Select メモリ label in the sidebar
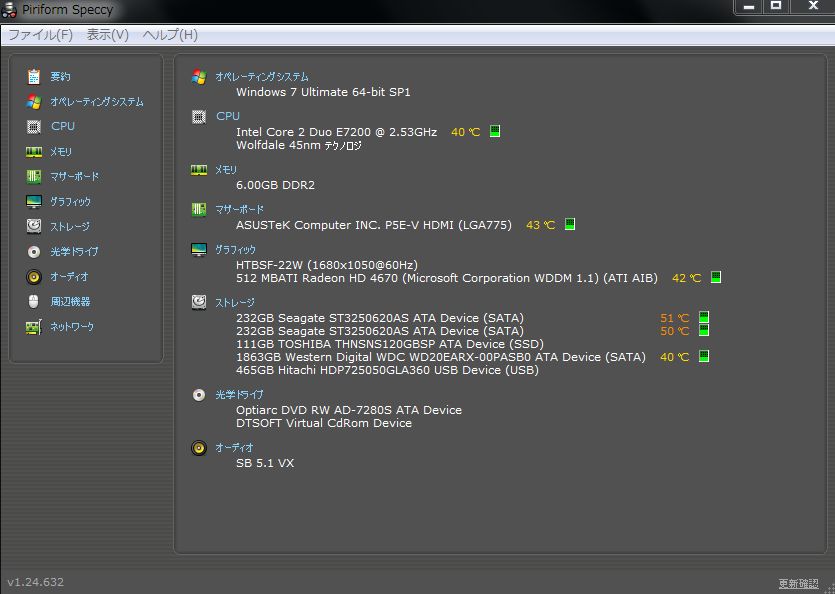835x594 pixels. click(x=61, y=152)
